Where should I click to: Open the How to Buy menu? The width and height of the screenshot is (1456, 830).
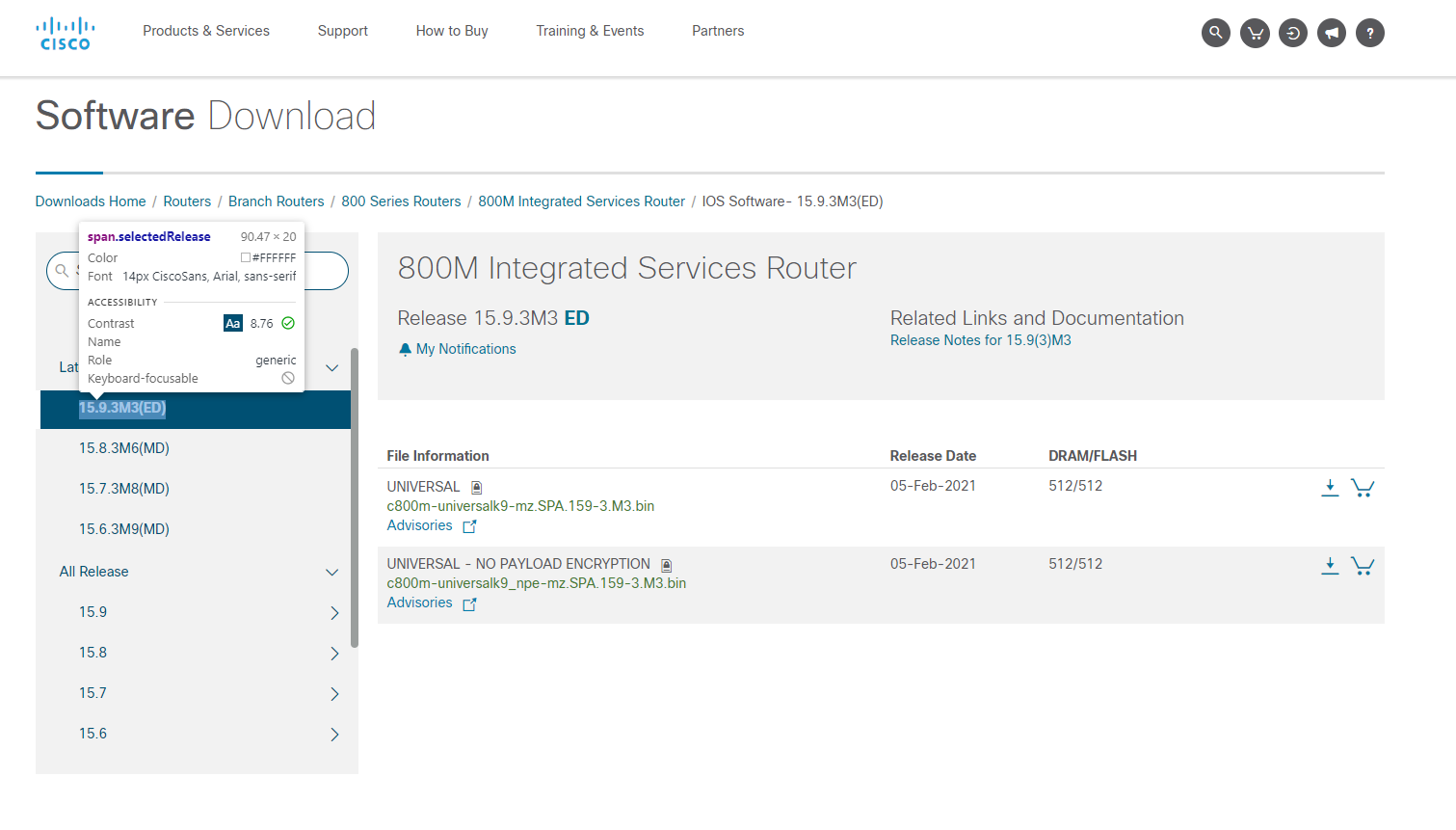(x=452, y=31)
